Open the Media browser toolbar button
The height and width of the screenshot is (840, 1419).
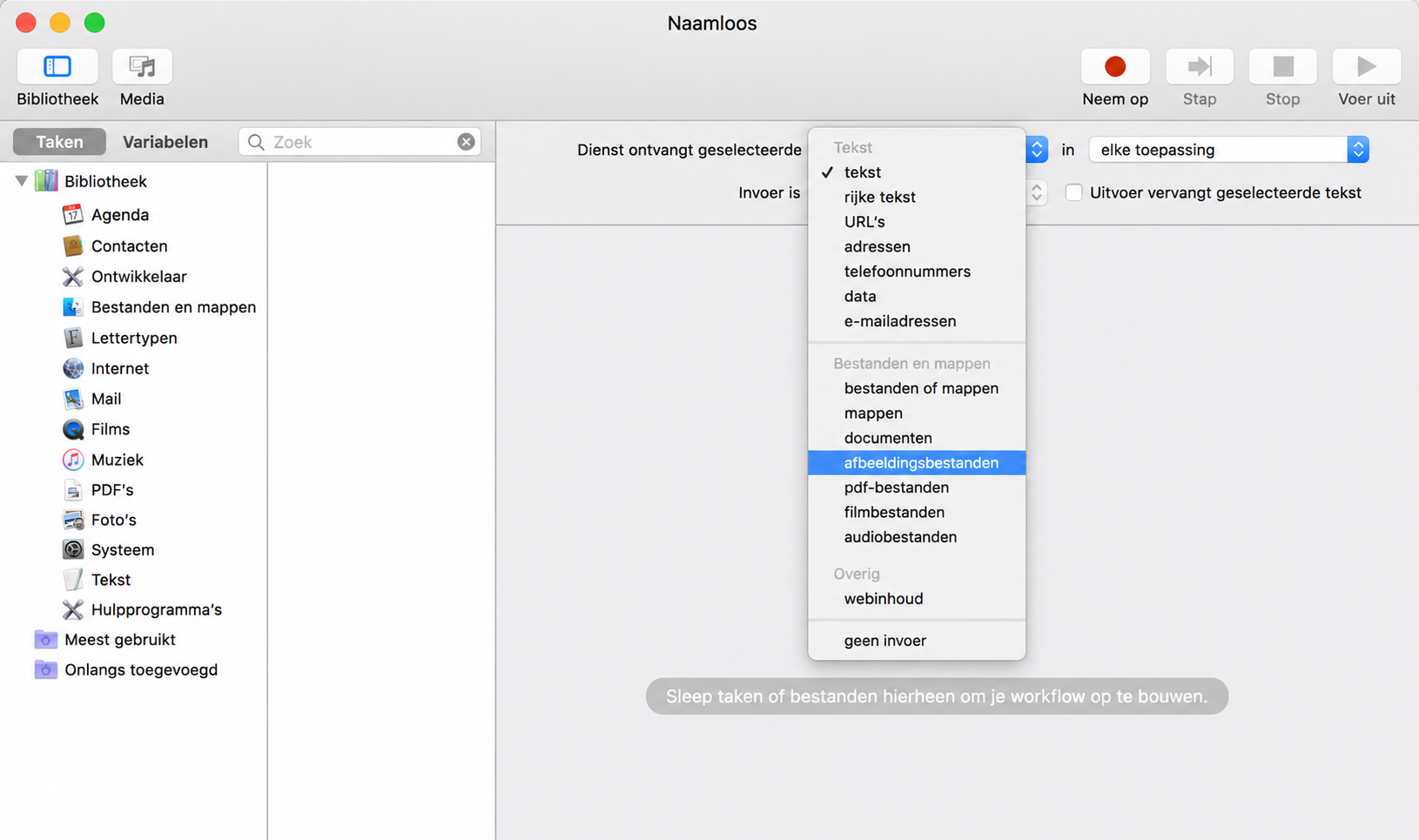(142, 66)
